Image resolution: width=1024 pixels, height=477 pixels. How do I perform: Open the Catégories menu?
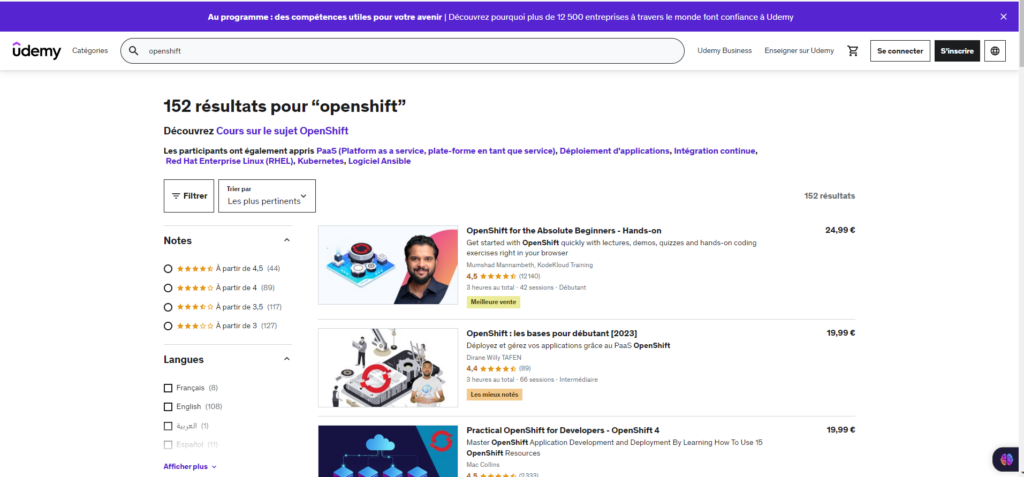pos(90,50)
